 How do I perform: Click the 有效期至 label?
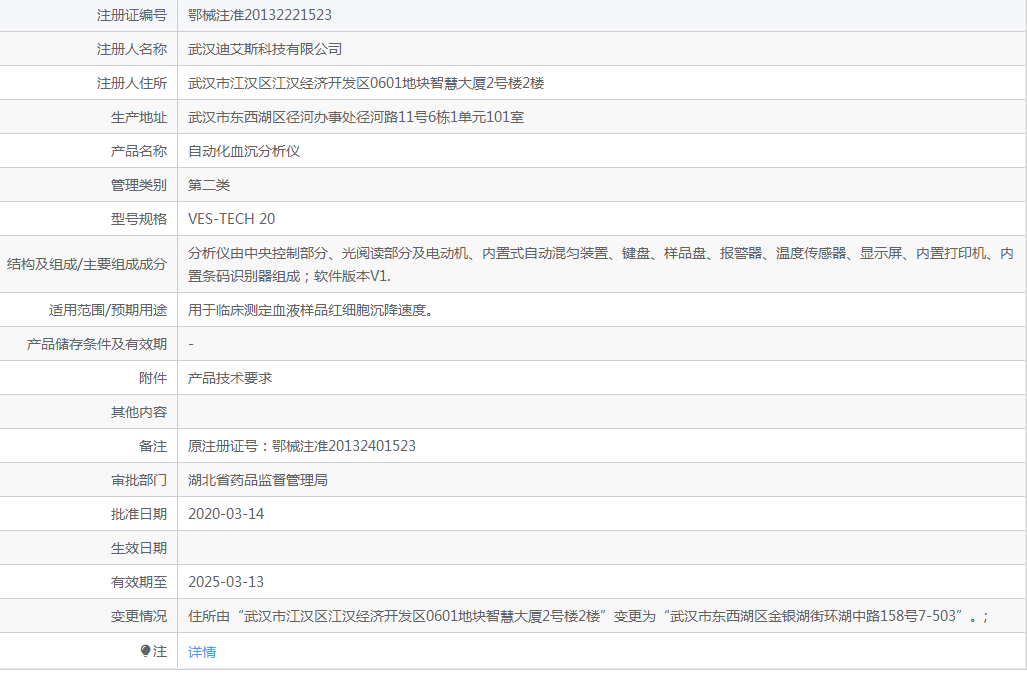coord(139,582)
